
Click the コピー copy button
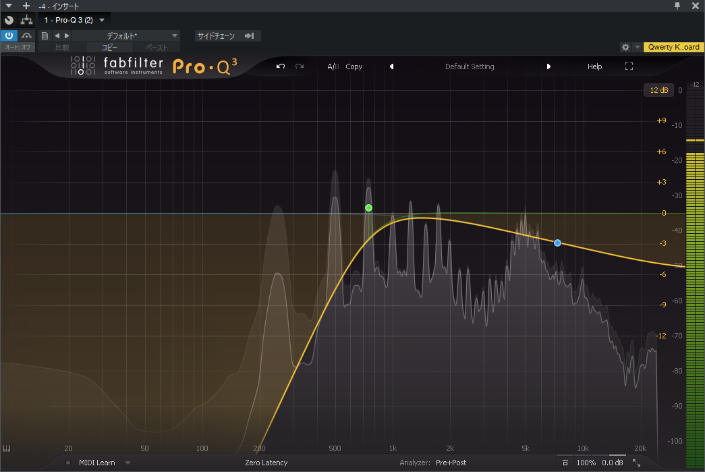tap(109, 47)
